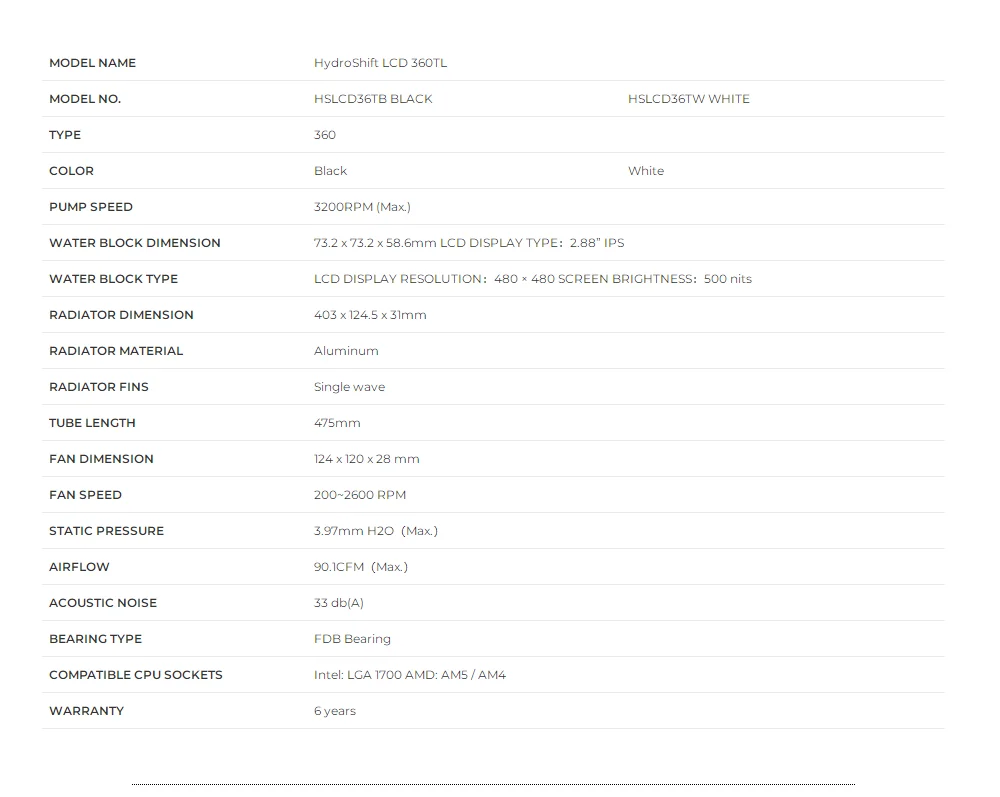
Task: Click the Single wave radiator fins value
Action: [349, 387]
